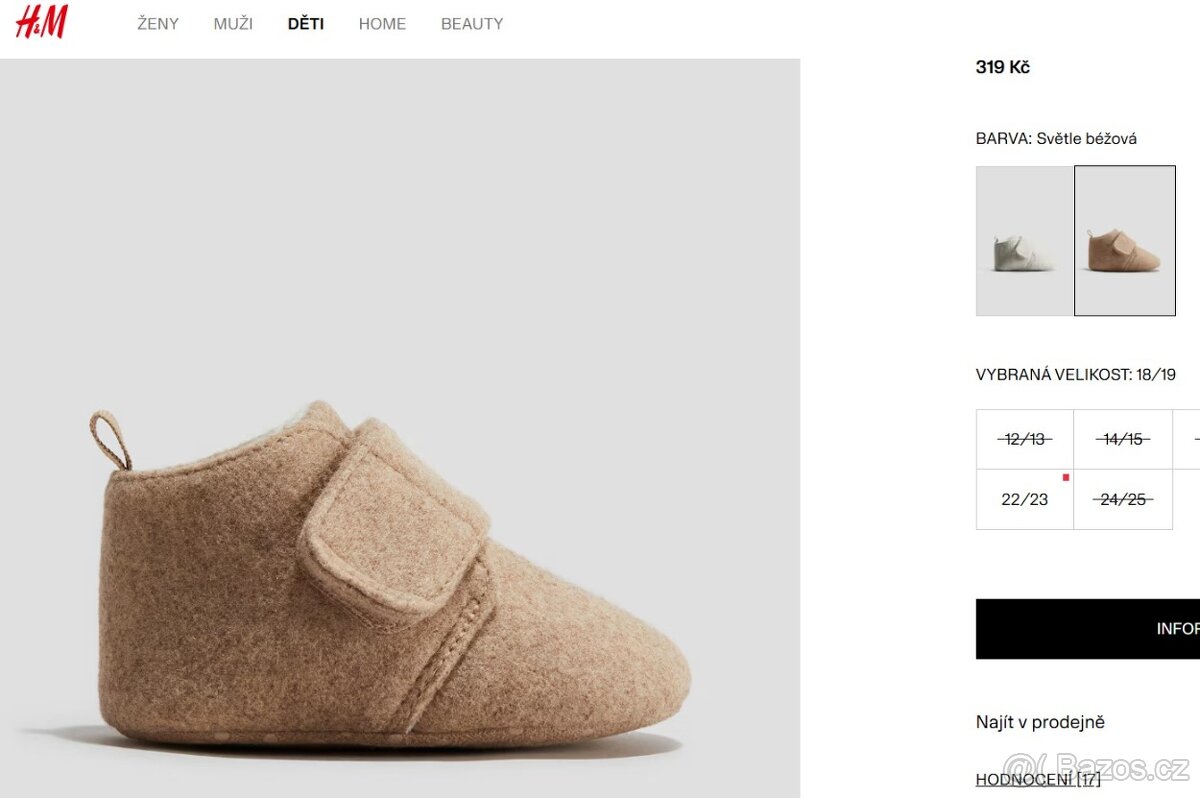Open the MUŽI menu
Viewport: 1200px width, 798px height.
tap(233, 24)
